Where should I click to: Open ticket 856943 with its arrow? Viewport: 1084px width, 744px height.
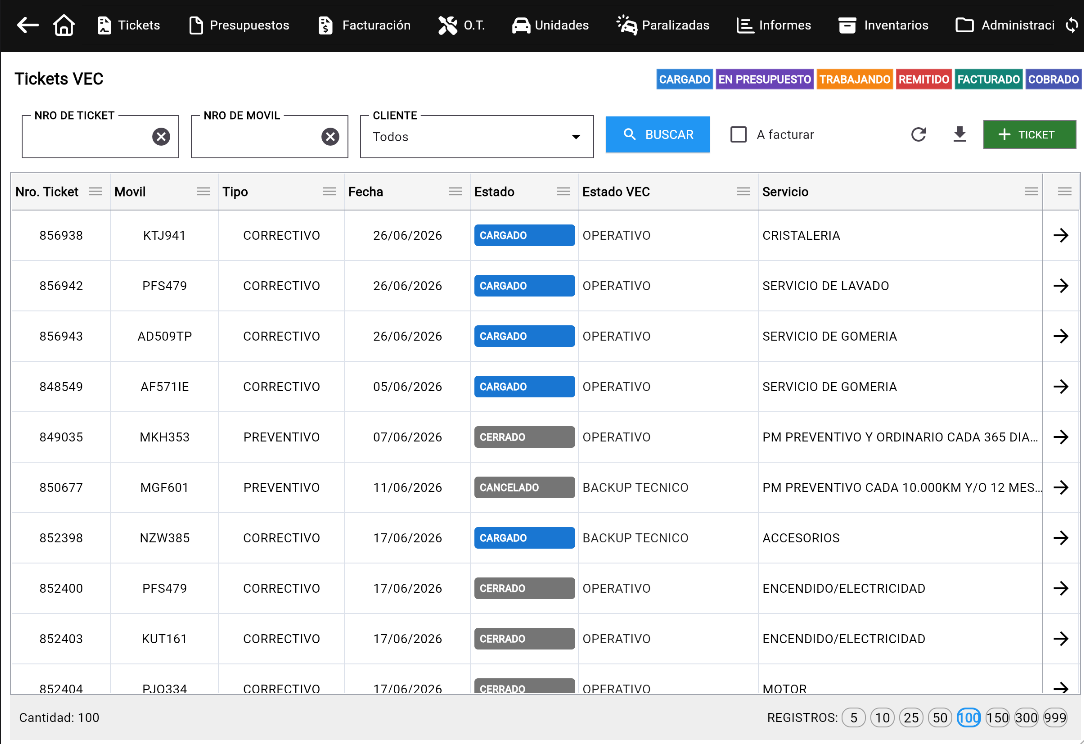(1060, 336)
